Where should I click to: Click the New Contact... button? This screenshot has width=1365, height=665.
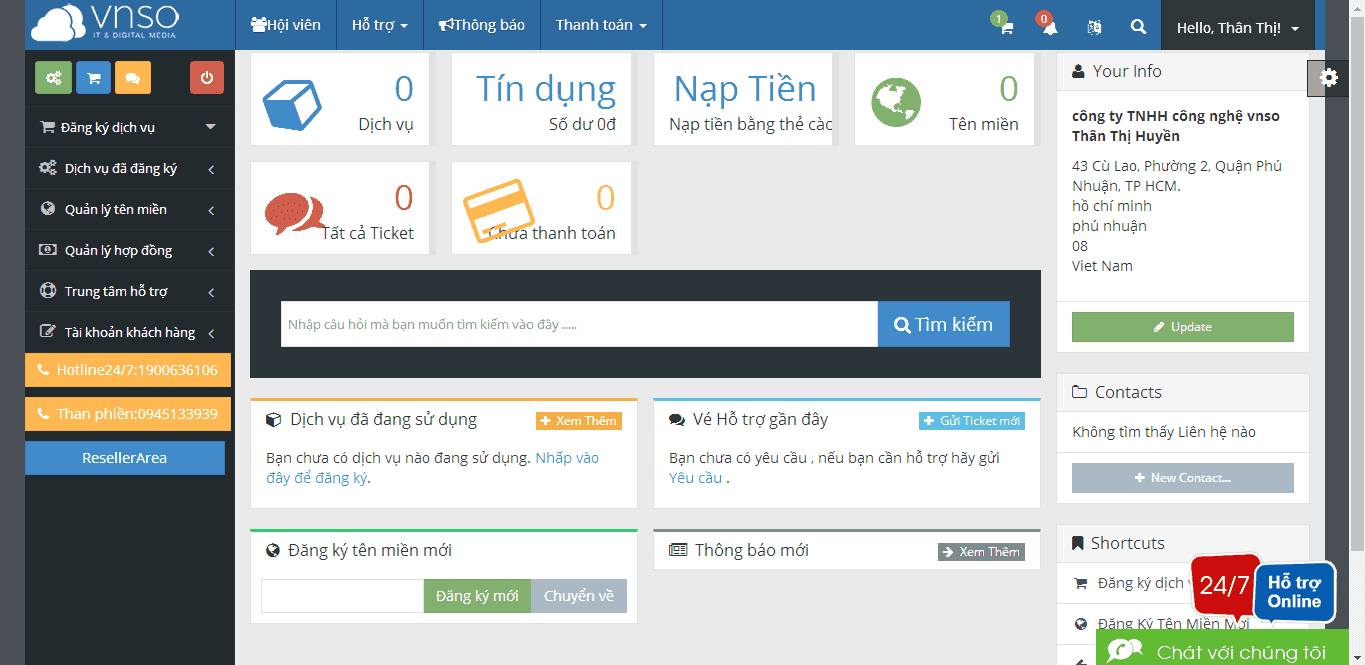(x=1182, y=478)
